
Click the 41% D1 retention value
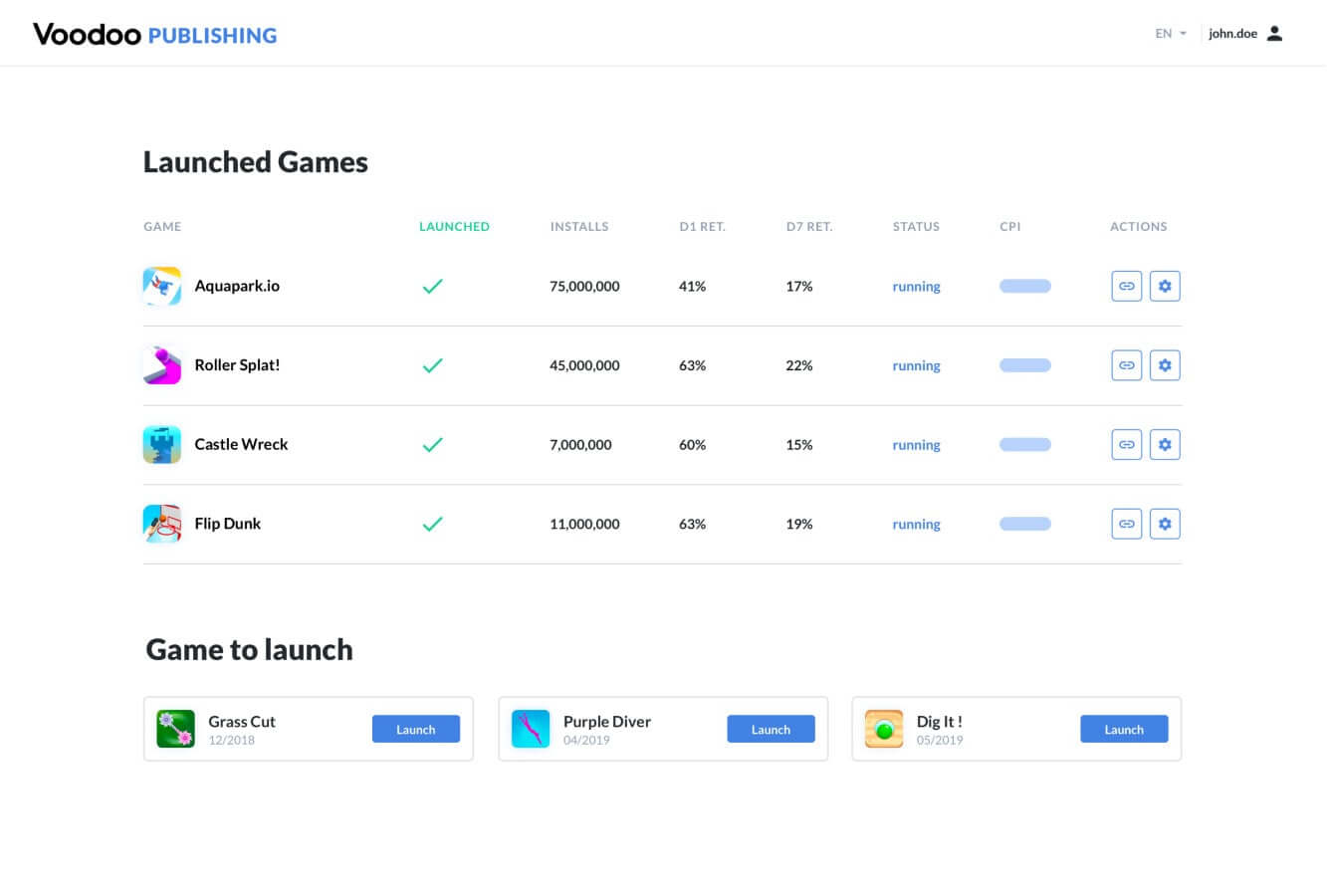click(x=692, y=287)
